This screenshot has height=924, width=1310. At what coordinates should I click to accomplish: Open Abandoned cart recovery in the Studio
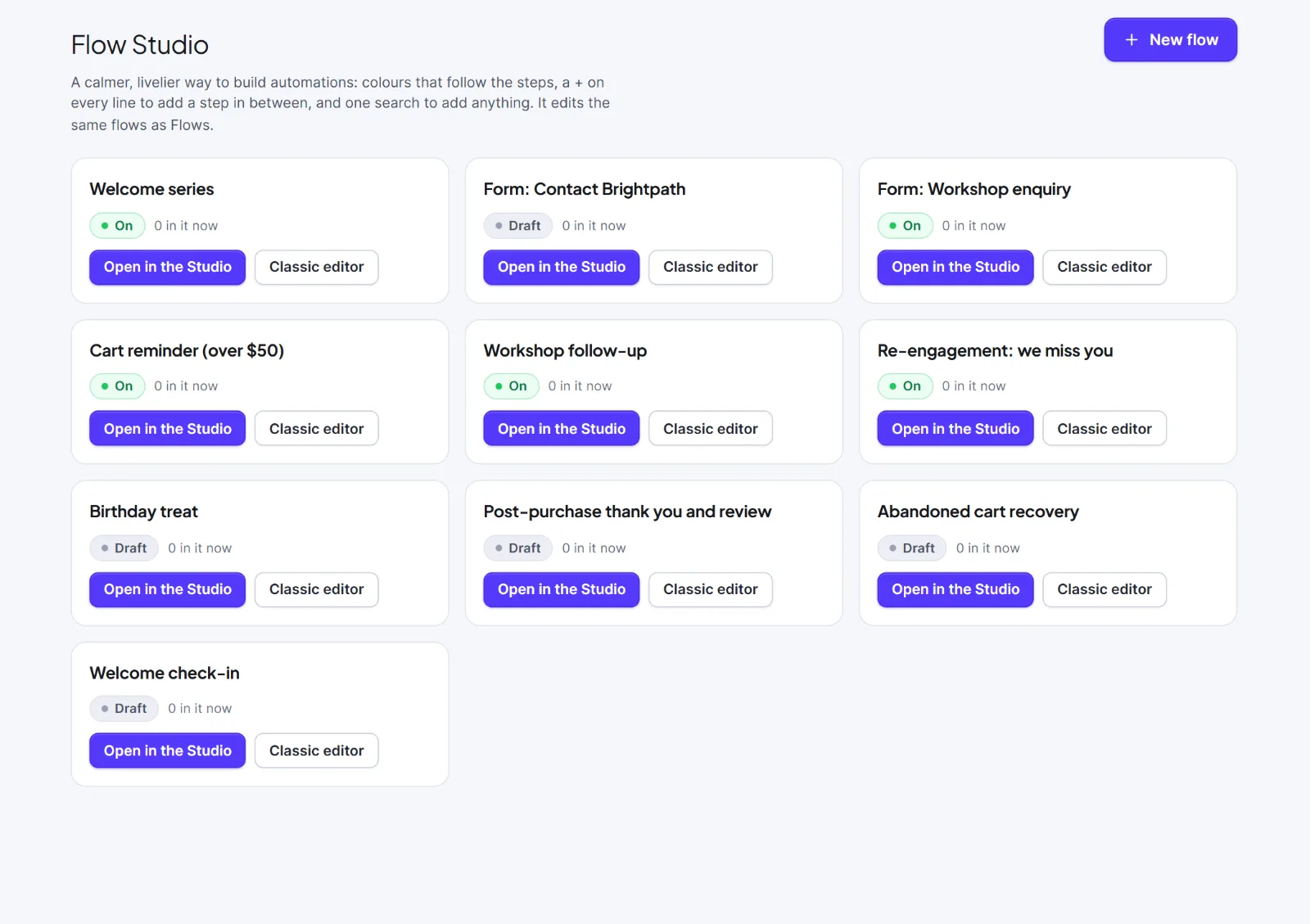click(955, 589)
